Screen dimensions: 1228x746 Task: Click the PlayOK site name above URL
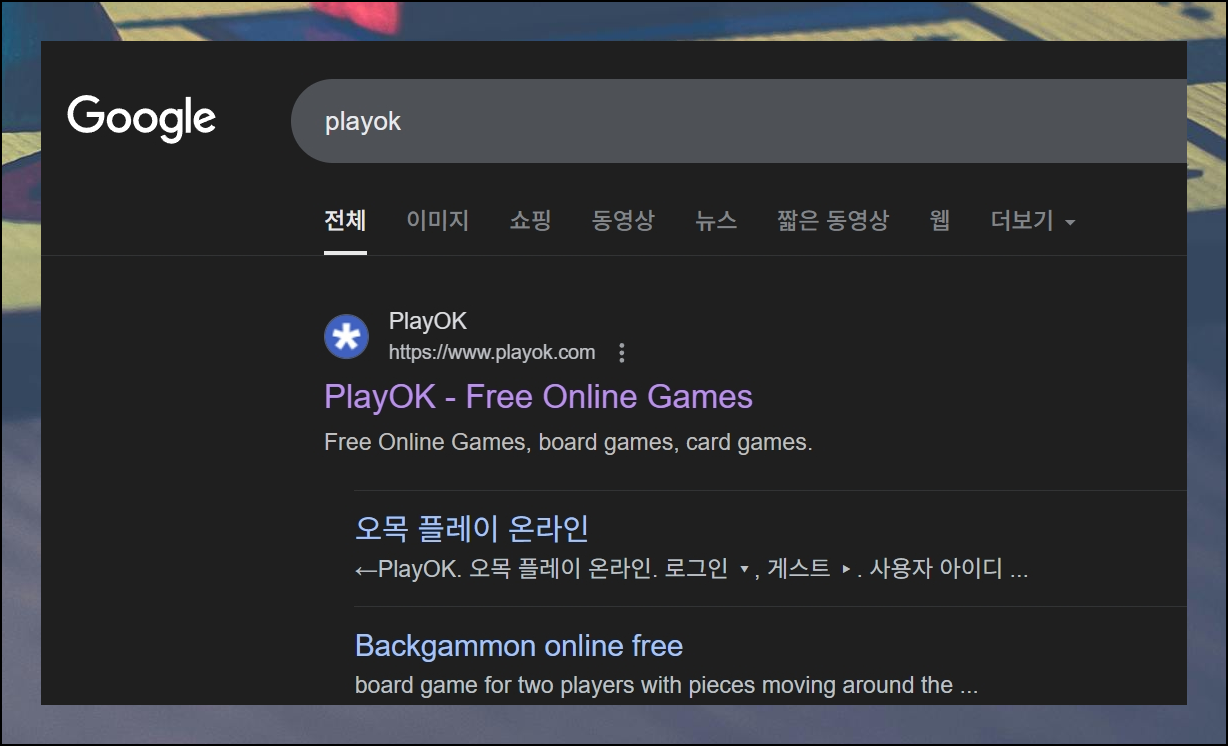point(428,321)
